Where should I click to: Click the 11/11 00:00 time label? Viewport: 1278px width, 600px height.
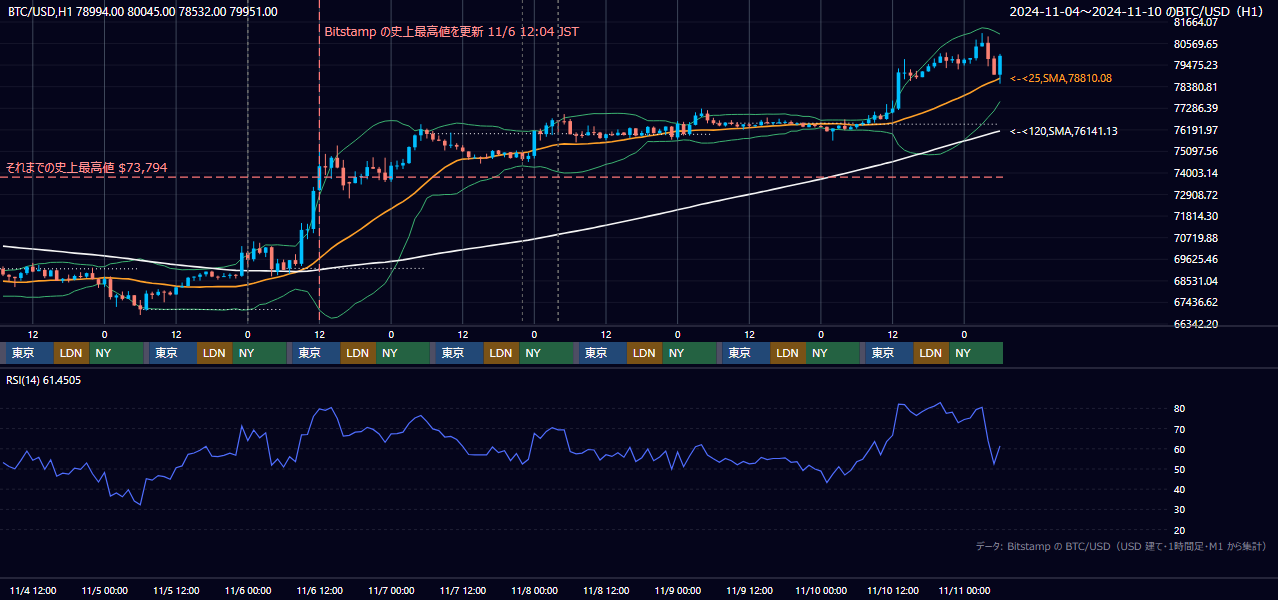coord(964,590)
